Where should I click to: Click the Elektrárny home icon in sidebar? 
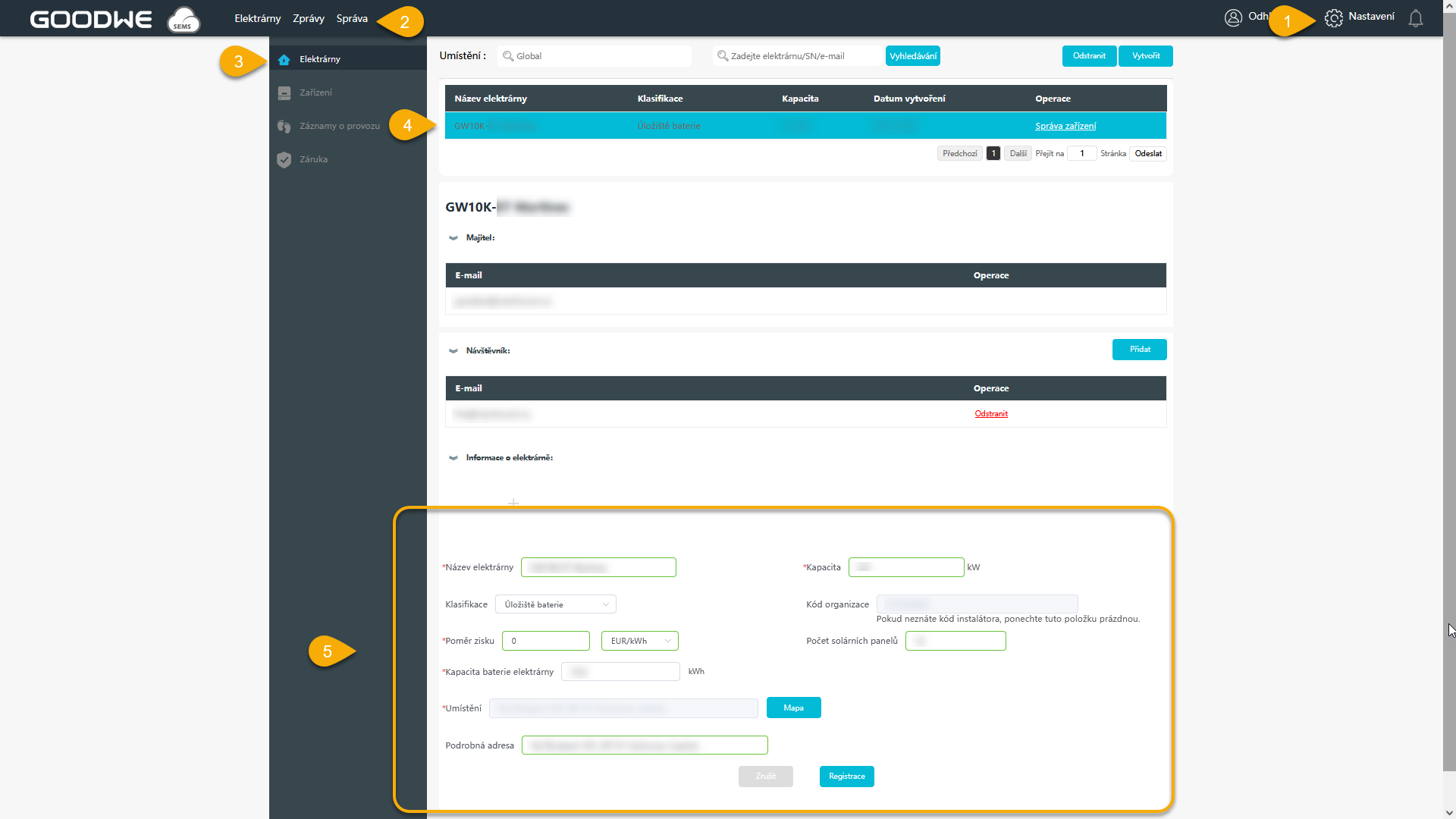(284, 59)
